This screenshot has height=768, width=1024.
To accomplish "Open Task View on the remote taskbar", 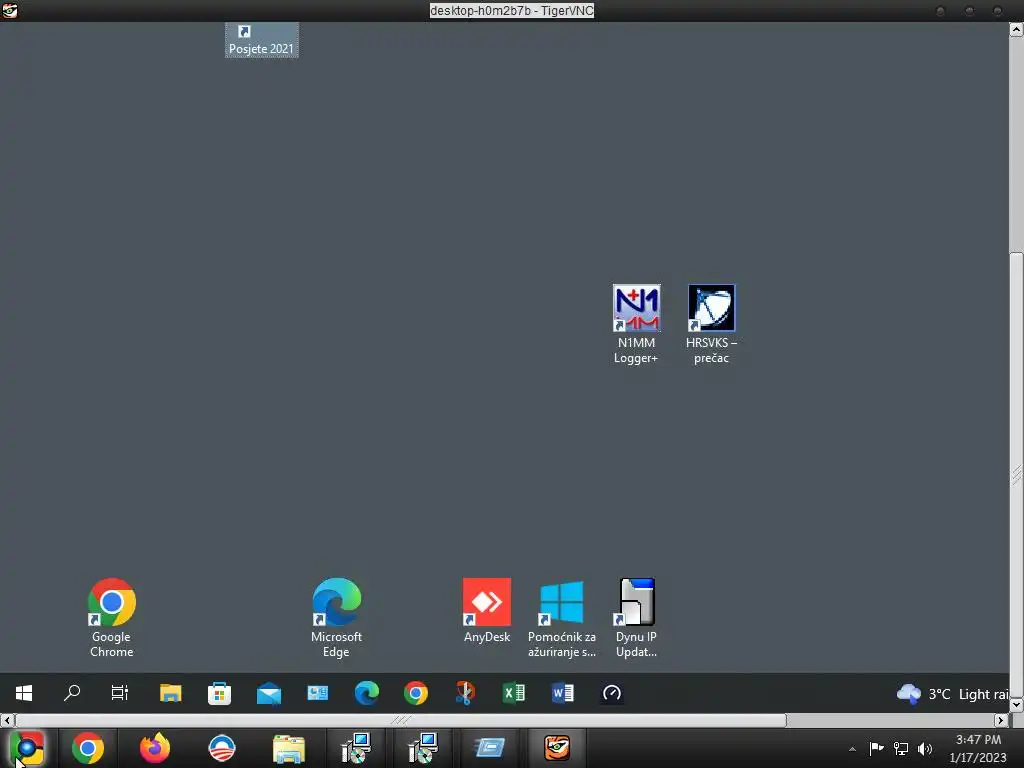I will tap(120, 693).
